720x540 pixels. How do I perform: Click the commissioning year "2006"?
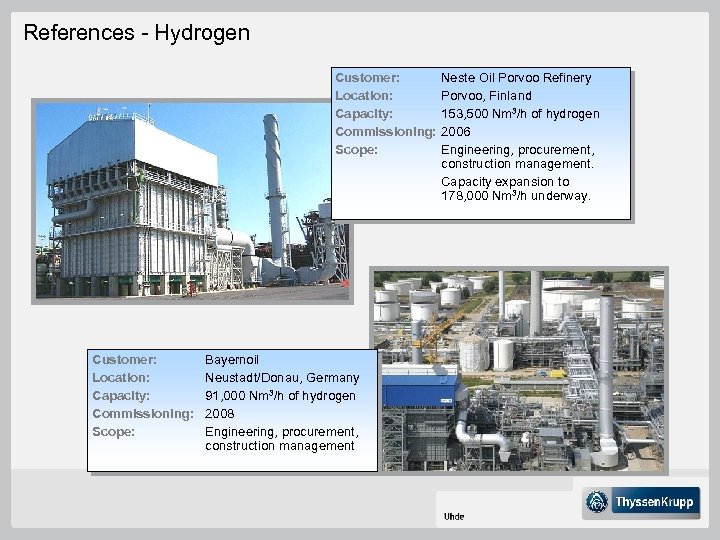coord(456,132)
